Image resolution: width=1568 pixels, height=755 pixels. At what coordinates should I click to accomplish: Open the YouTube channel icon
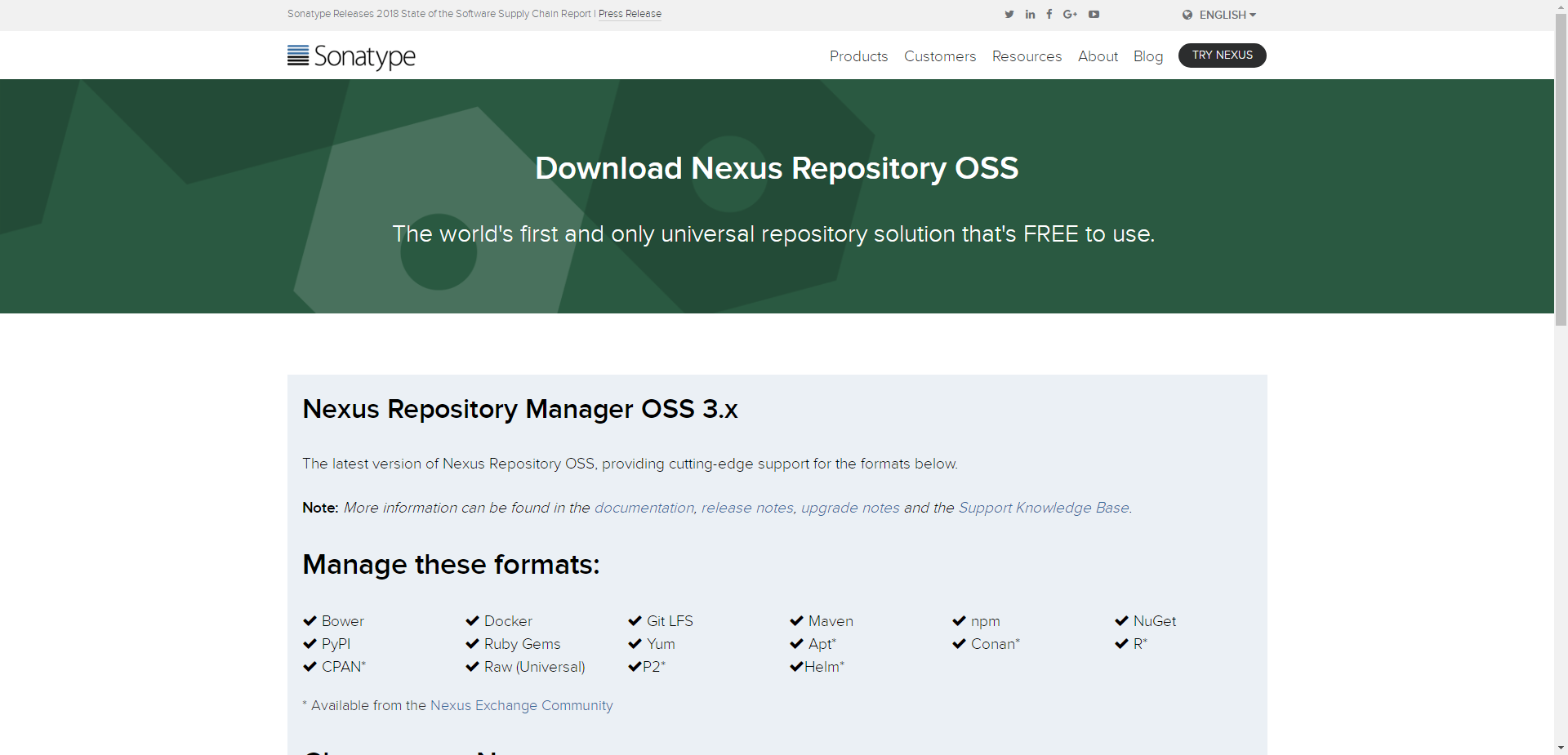click(x=1094, y=15)
